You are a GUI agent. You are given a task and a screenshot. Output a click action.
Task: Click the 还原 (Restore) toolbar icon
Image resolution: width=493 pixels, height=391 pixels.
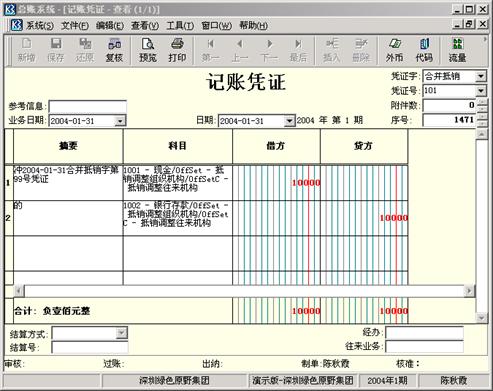(85, 50)
